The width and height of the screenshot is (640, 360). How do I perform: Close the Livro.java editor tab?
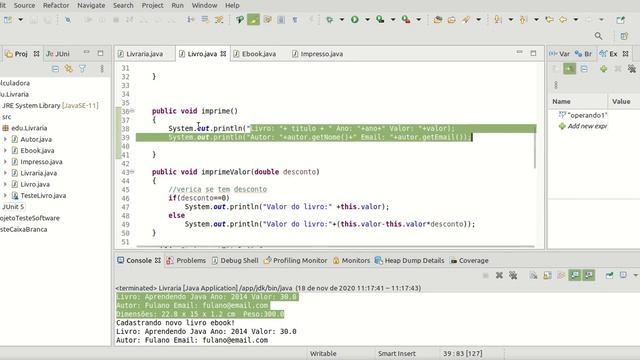[x=223, y=53]
